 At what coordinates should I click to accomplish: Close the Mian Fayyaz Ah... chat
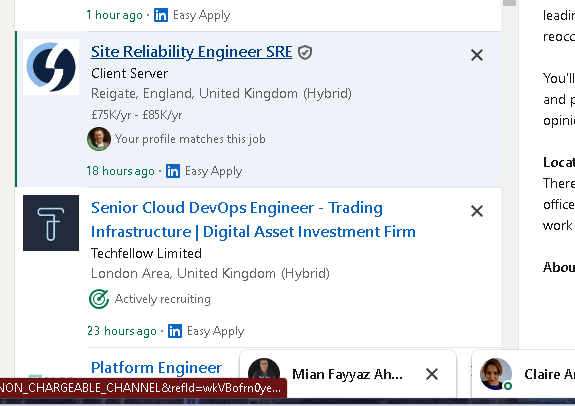[x=432, y=374]
